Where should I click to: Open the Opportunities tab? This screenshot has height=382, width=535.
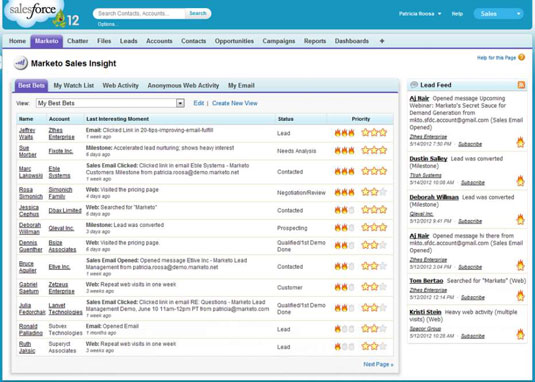pyautogui.click(x=234, y=41)
